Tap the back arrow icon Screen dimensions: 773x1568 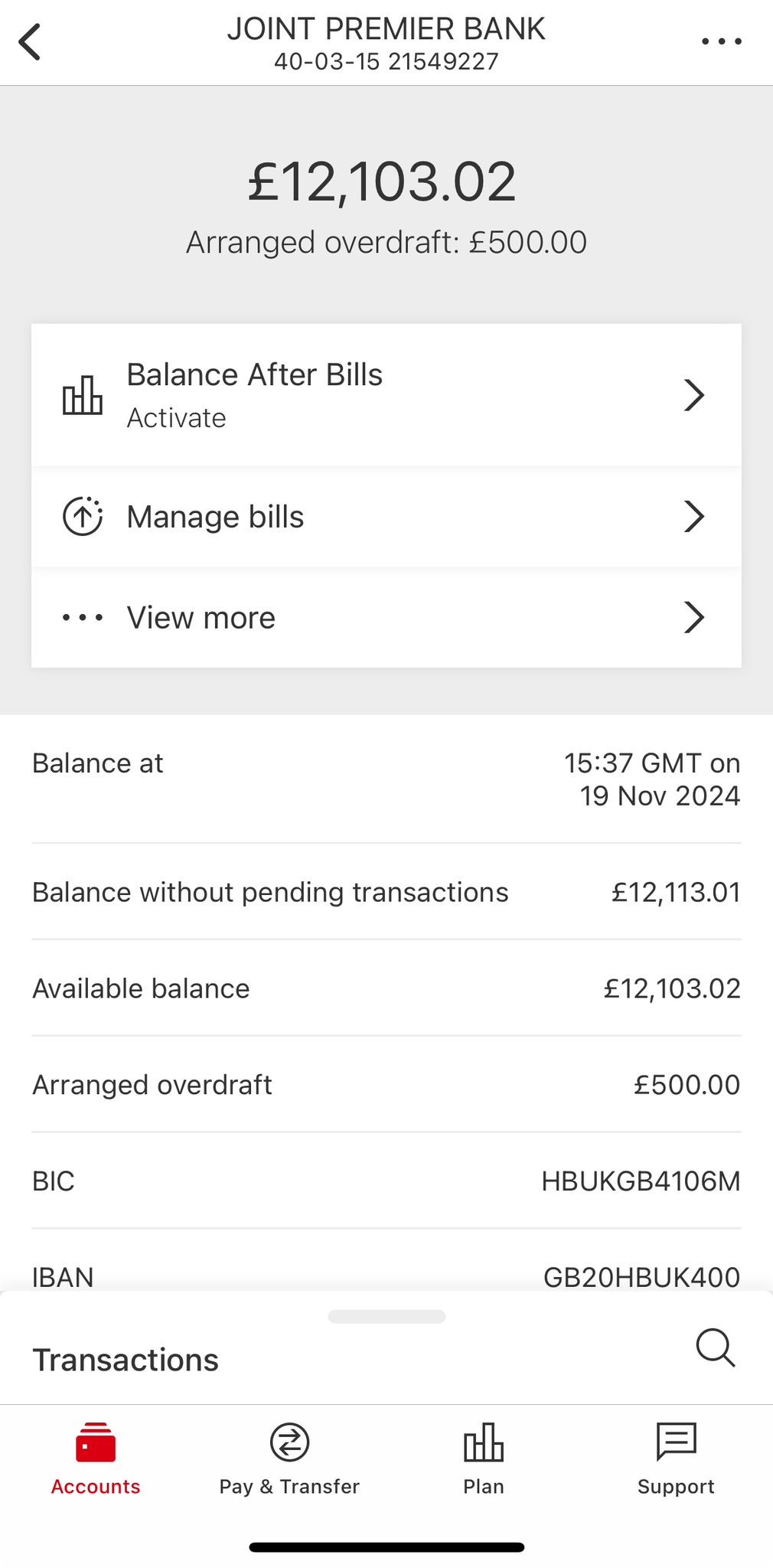tap(30, 42)
